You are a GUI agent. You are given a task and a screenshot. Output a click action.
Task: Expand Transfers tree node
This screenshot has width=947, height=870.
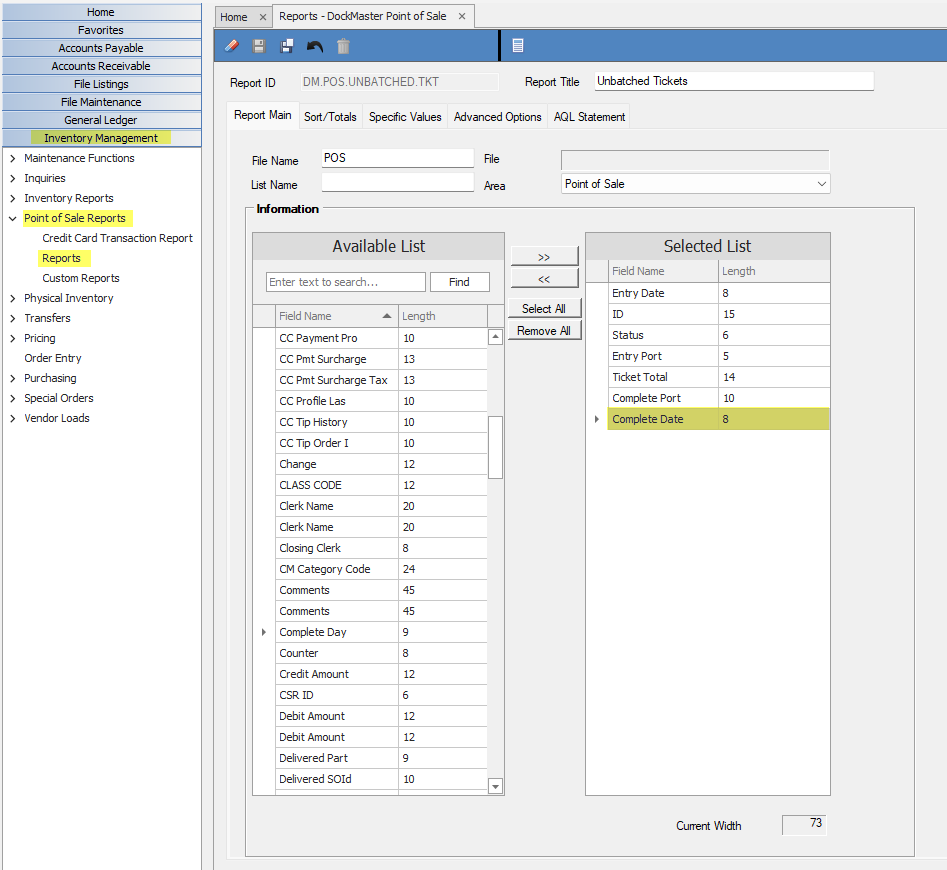[x=13, y=318]
